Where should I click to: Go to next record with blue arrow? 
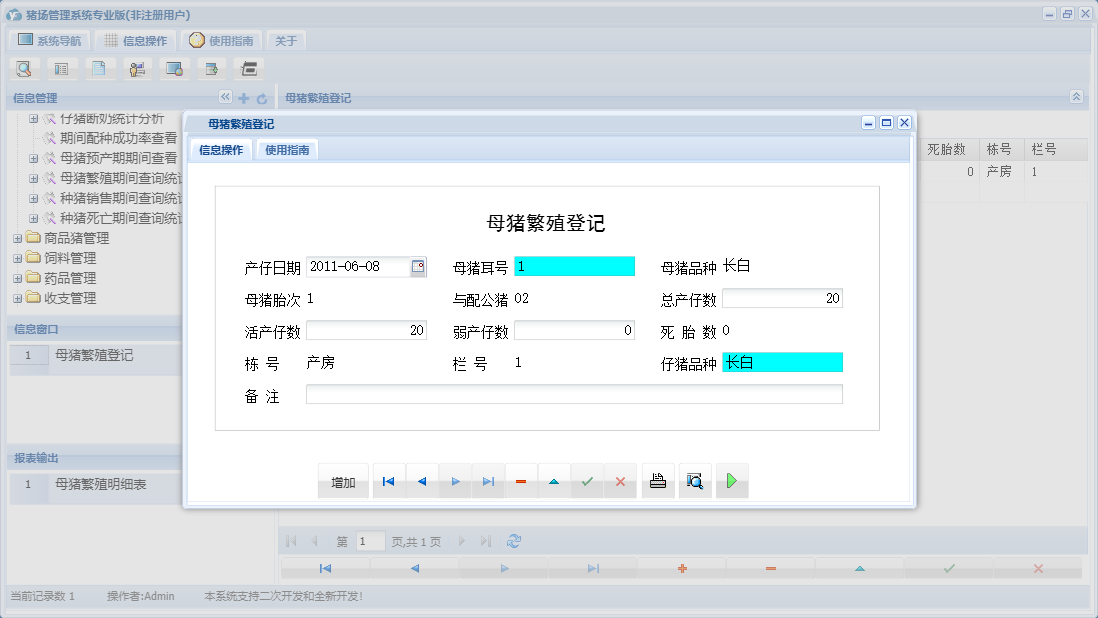click(454, 481)
